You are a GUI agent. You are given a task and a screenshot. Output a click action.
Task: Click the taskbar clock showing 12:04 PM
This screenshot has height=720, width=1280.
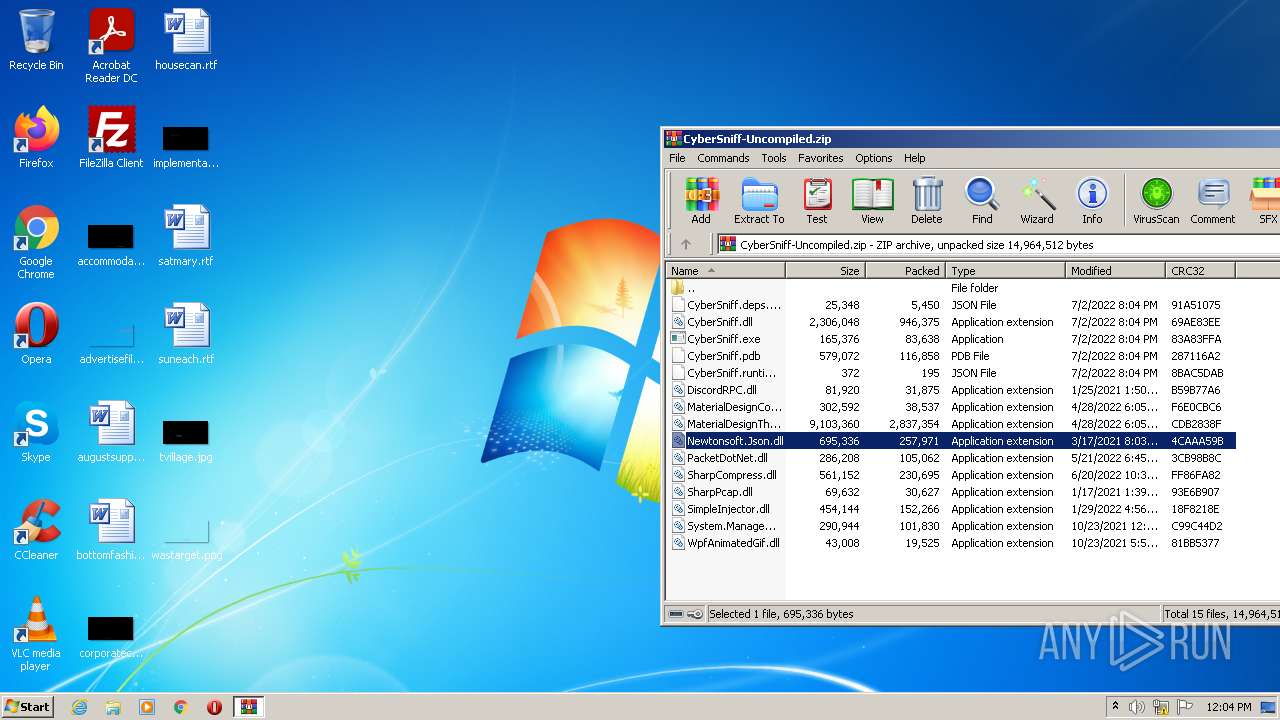click(1229, 707)
